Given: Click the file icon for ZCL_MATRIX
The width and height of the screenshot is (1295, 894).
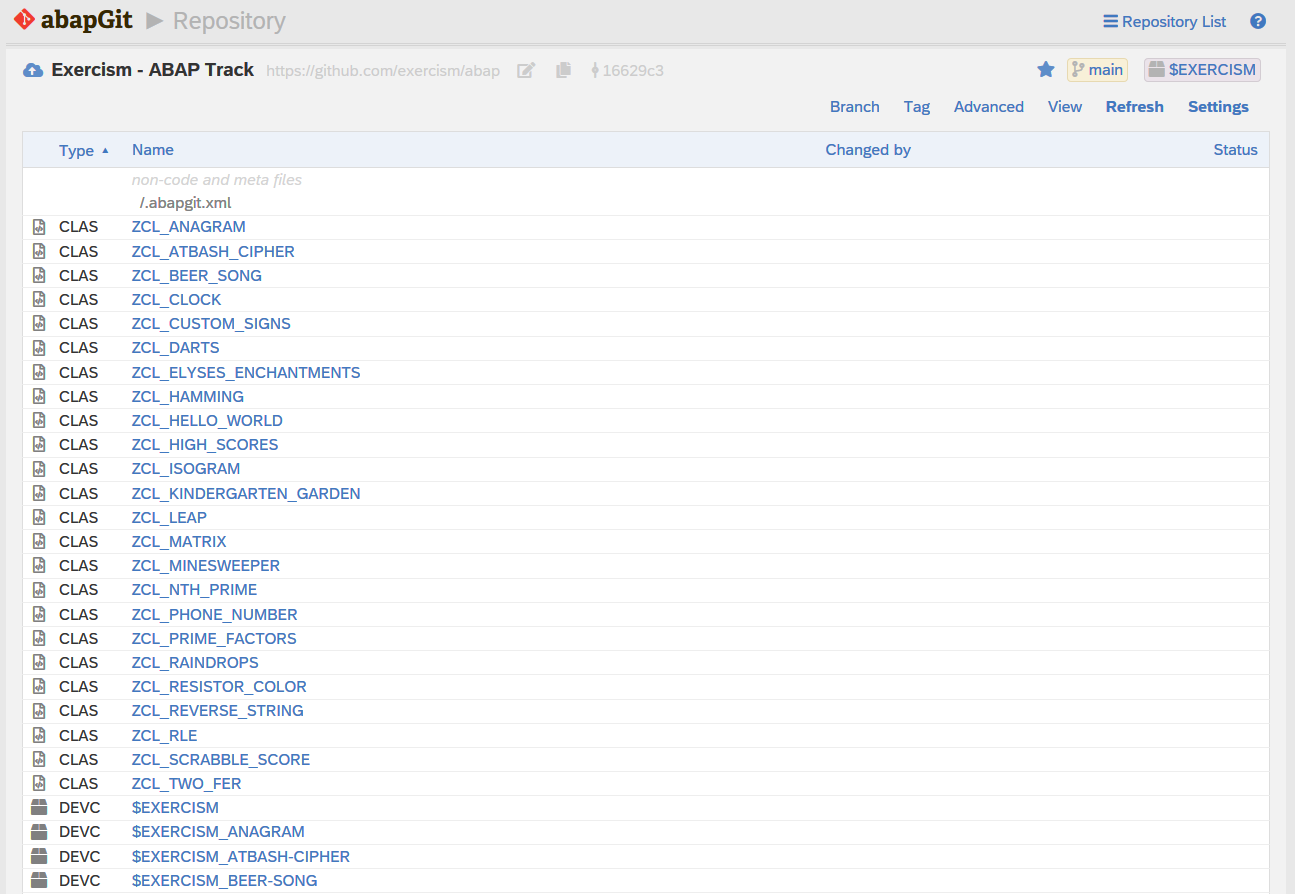Looking at the screenshot, I should (39, 541).
